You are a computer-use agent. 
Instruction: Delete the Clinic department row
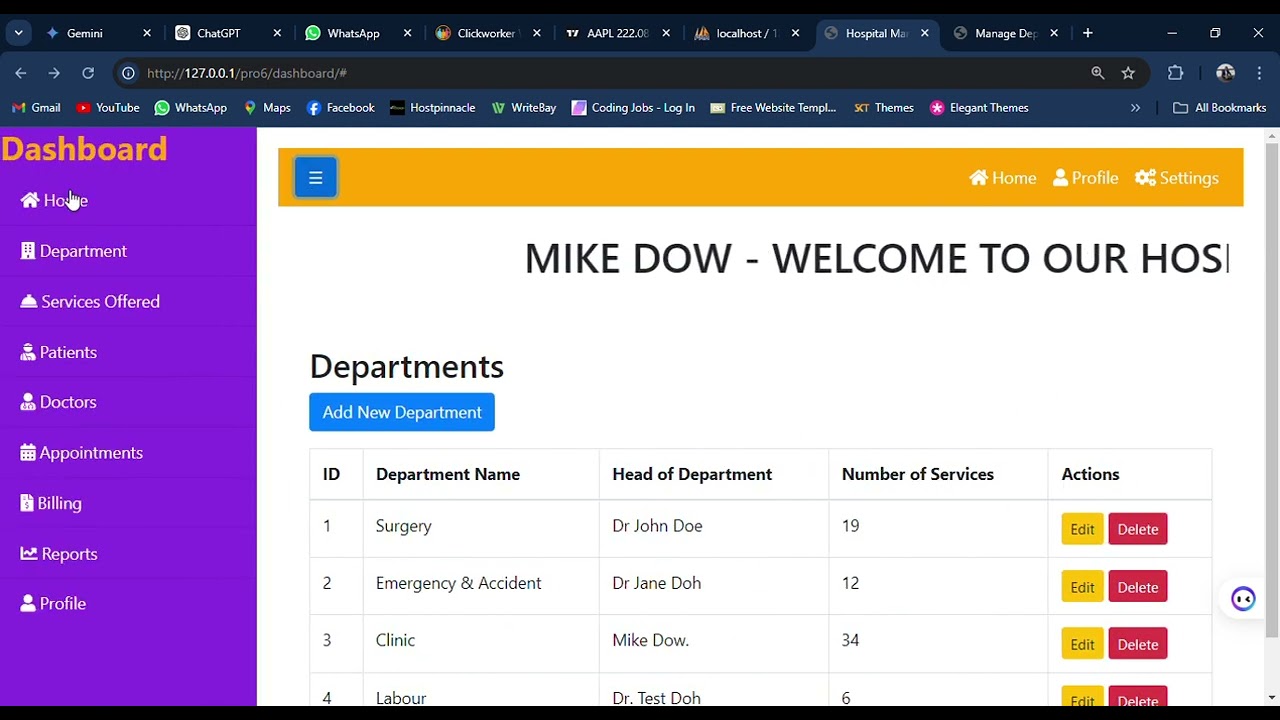pos(1137,644)
